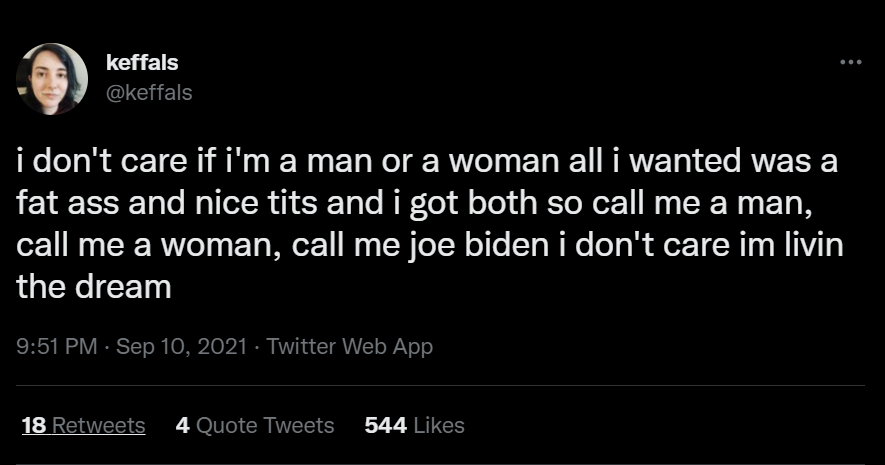The height and width of the screenshot is (465, 885).
Task: Open the keffals display name link
Action: (142, 63)
